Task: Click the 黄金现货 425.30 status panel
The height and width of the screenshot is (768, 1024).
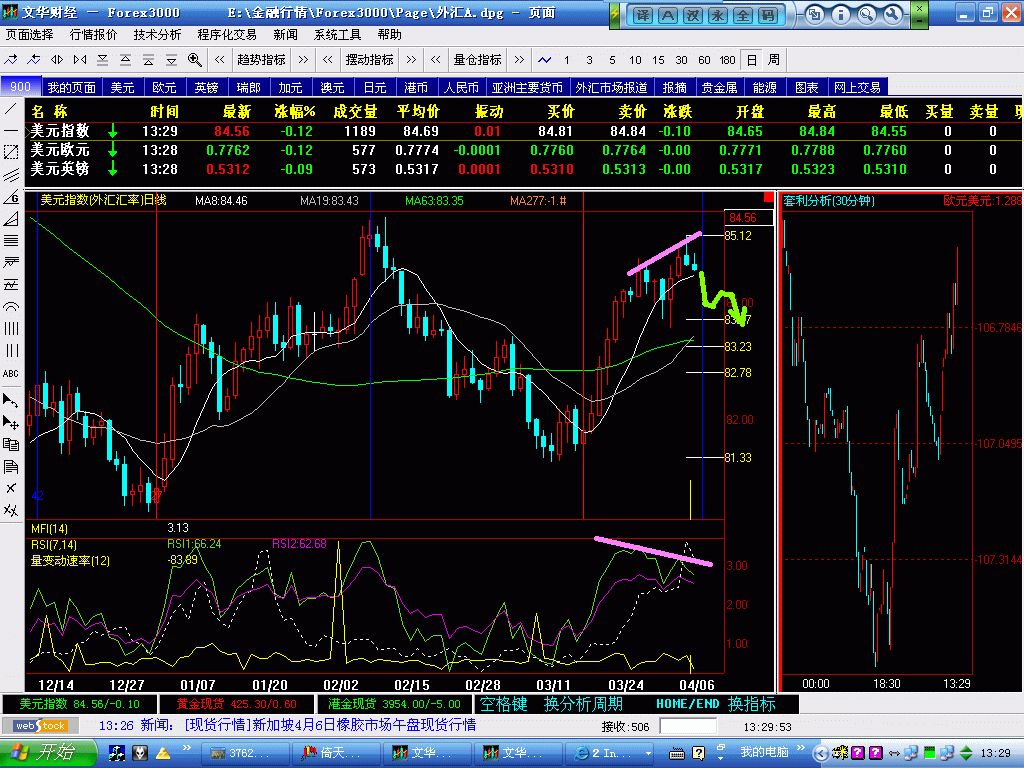Action: 236,704
